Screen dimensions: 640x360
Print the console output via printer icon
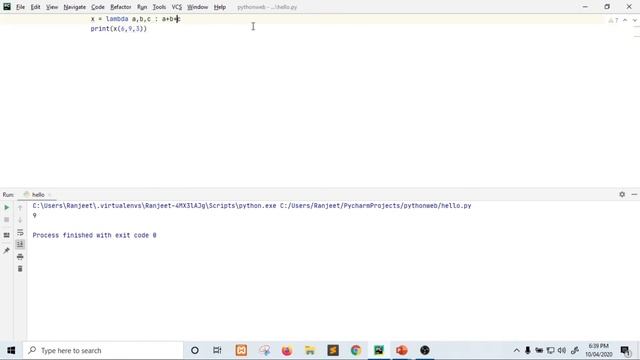tap(20, 257)
